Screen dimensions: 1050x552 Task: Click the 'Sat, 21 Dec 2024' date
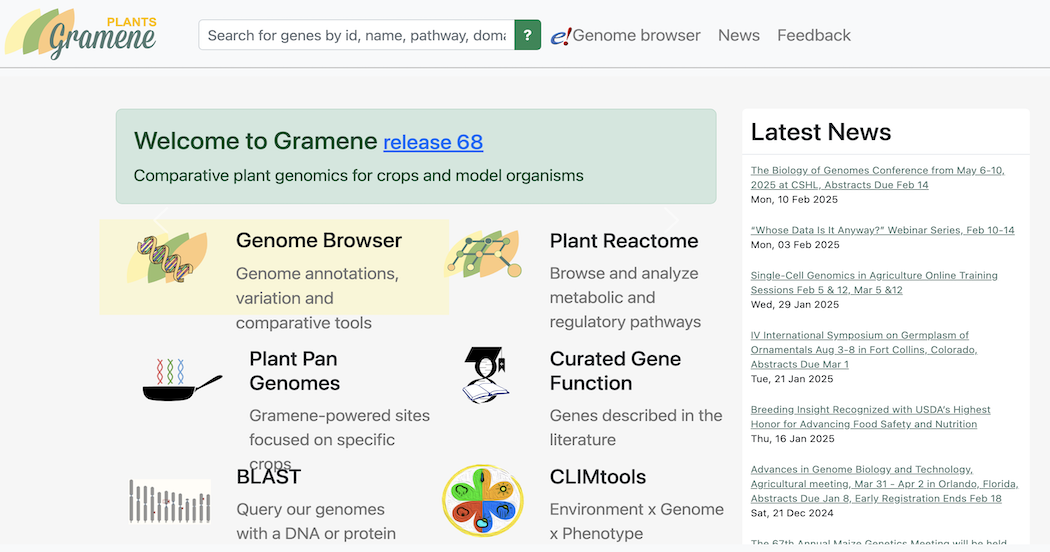coord(792,513)
